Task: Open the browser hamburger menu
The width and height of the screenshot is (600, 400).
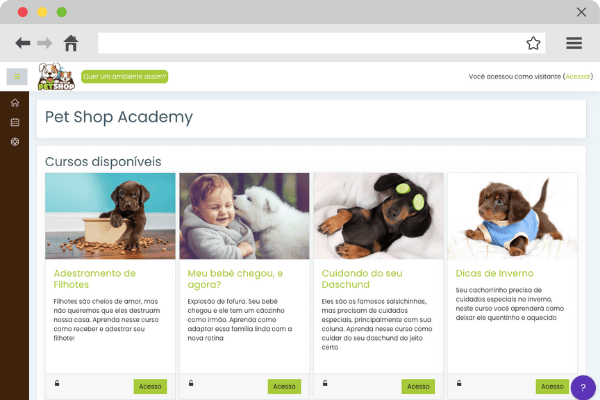Action: [574, 43]
